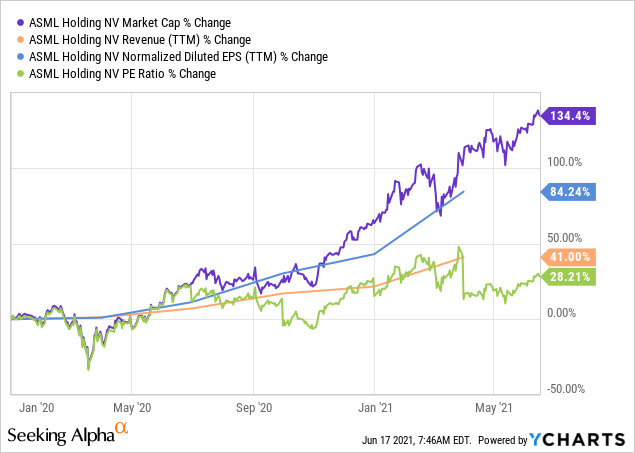
Task: Click the purple 134.4% value flag
Action: [569, 116]
